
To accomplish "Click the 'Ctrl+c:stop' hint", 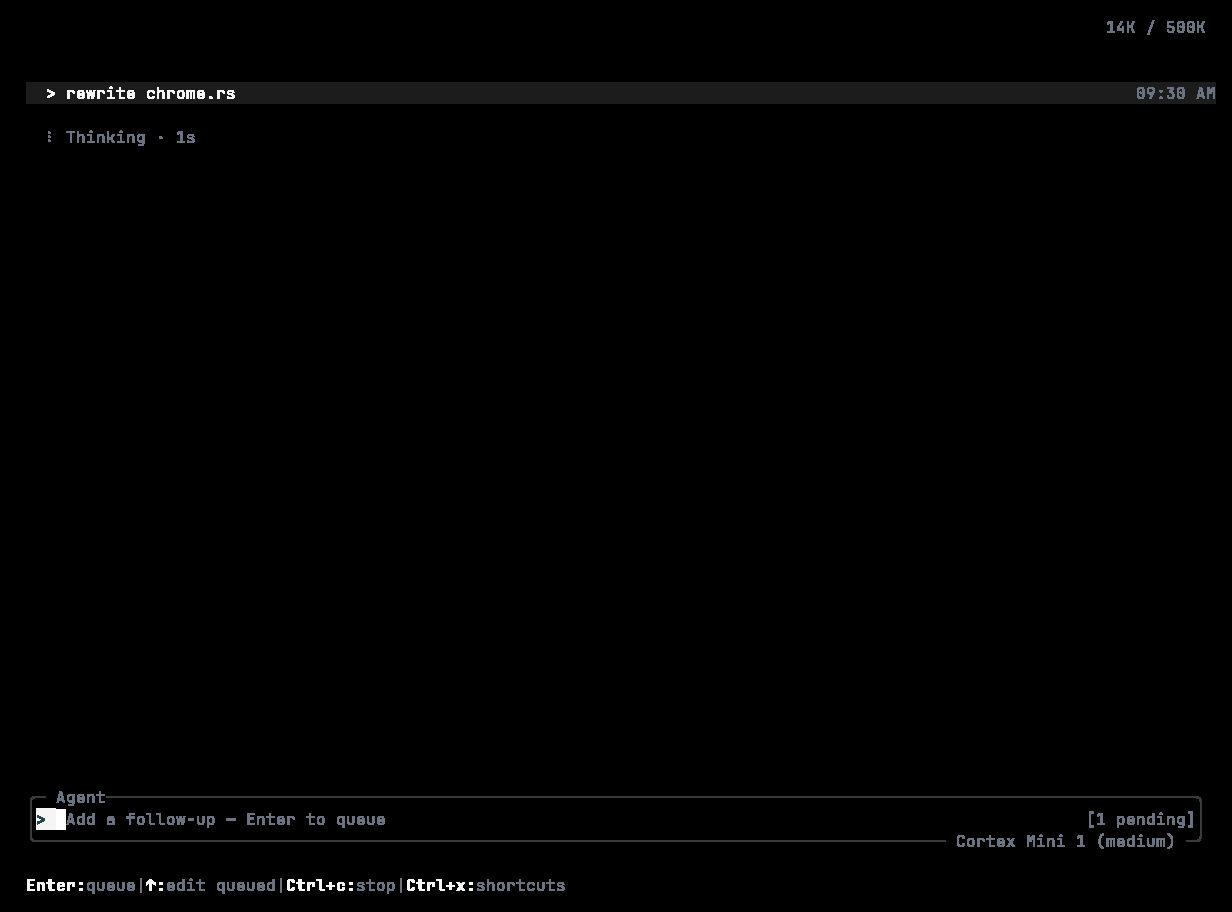I will tap(341, 885).
